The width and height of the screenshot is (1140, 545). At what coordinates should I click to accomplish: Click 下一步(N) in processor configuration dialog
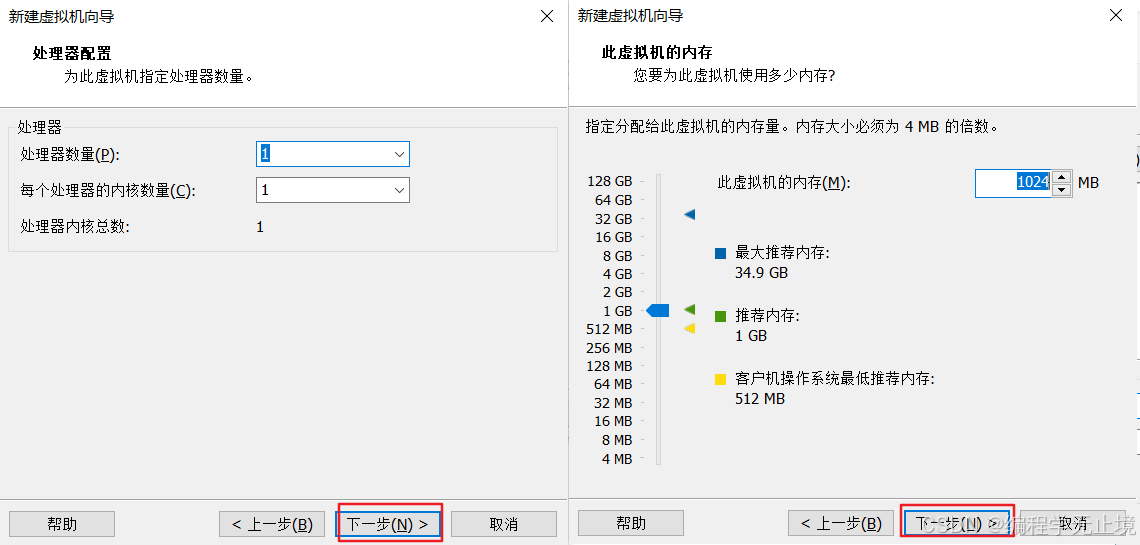tap(388, 524)
